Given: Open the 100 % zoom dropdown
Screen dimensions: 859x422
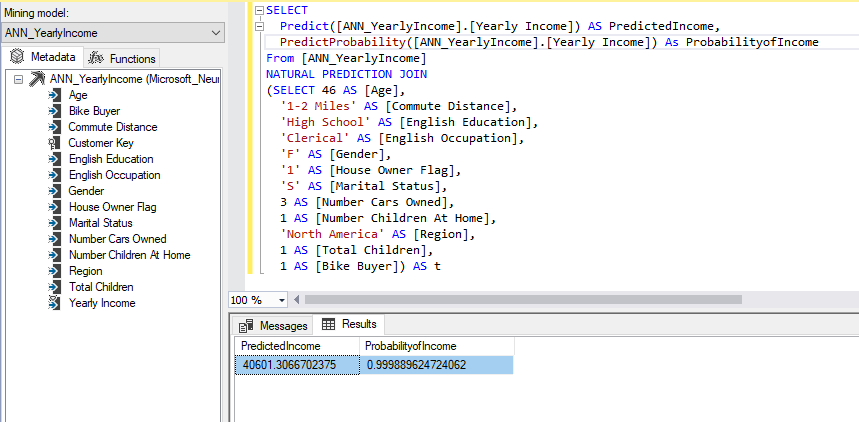Looking at the screenshot, I should pos(282,300).
